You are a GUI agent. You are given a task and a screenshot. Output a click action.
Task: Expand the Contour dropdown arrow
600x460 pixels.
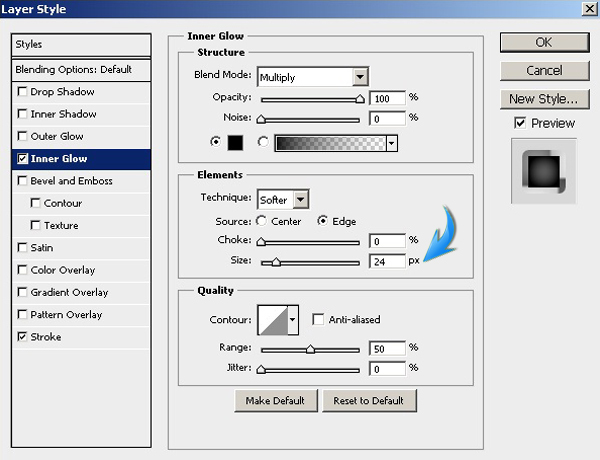pyautogui.click(x=293, y=320)
